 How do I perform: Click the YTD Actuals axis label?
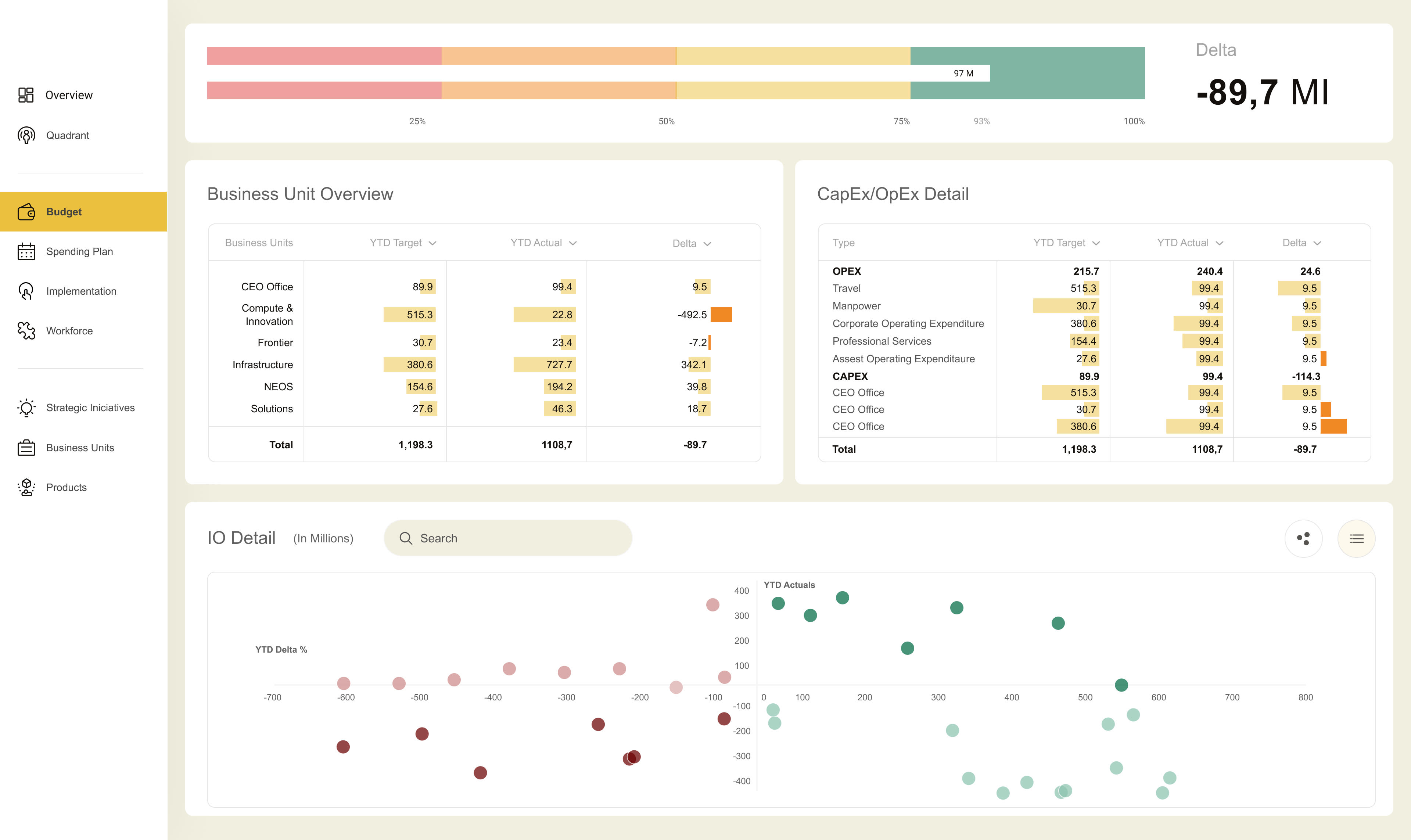coord(789,585)
